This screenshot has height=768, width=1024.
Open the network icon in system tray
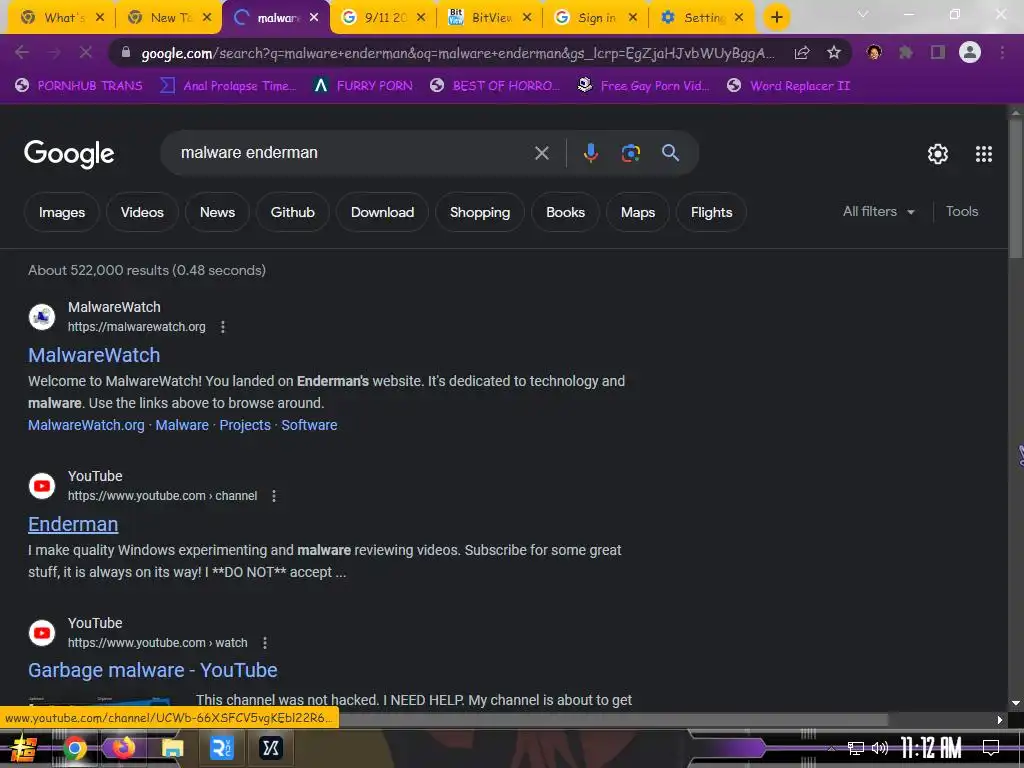(855, 748)
